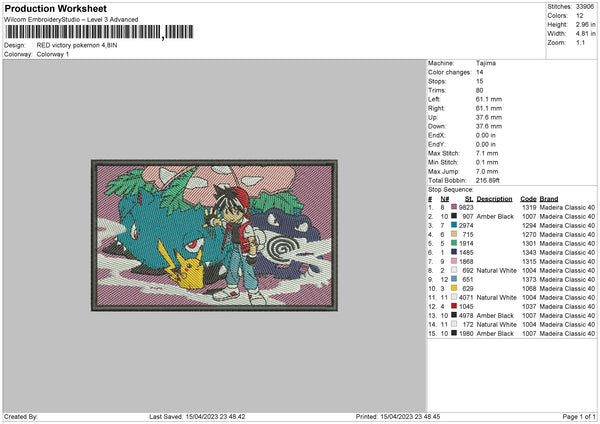Click 'Madeira Classic 40' in stop row 6
Viewport: 600px width, 424px height.
[x=567, y=252]
